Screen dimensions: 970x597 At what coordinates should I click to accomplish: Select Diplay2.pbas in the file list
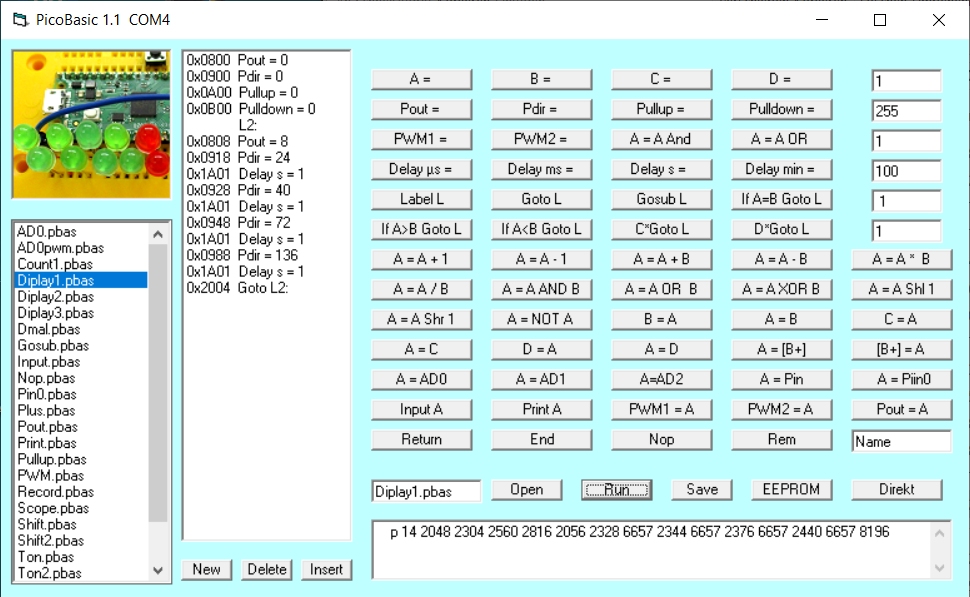point(56,297)
